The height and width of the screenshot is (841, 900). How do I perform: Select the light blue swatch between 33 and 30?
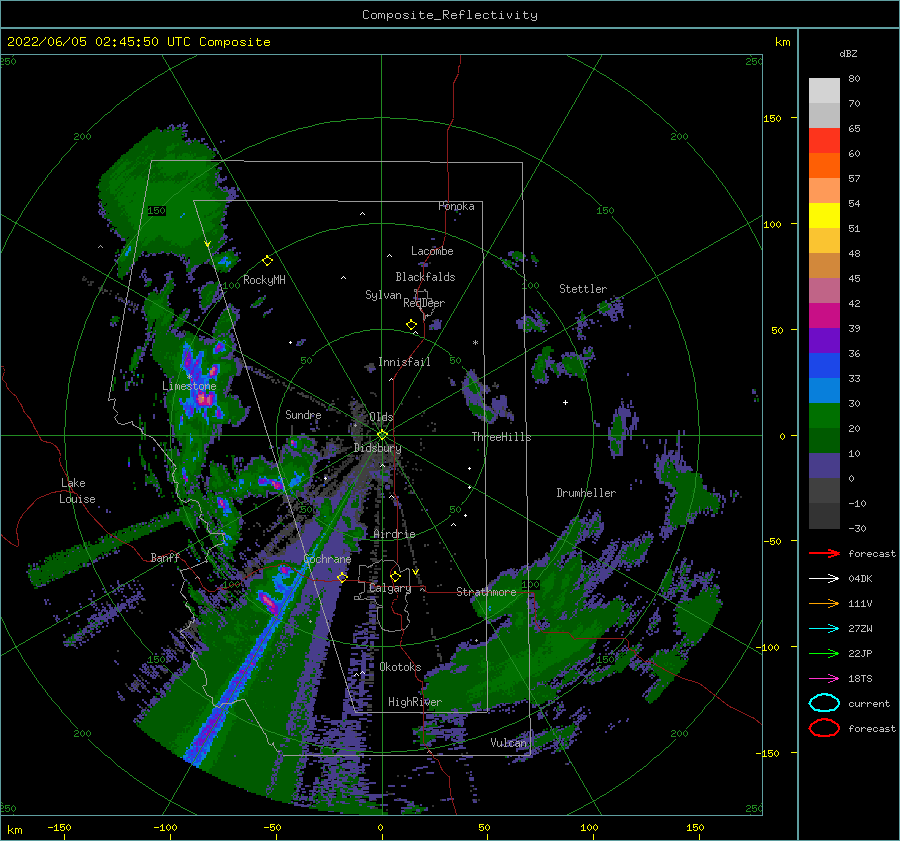click(824, 390)
